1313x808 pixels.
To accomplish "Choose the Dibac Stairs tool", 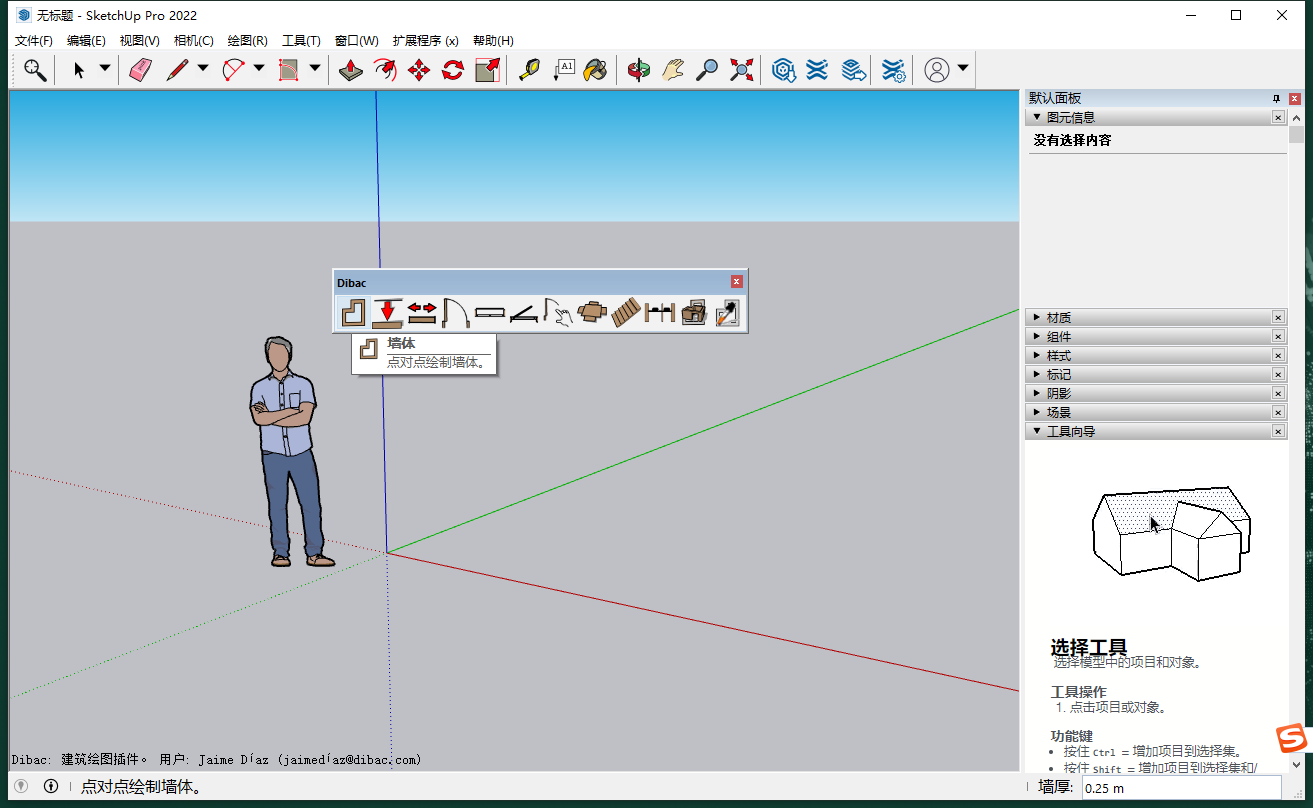I will tap(626, 313).
